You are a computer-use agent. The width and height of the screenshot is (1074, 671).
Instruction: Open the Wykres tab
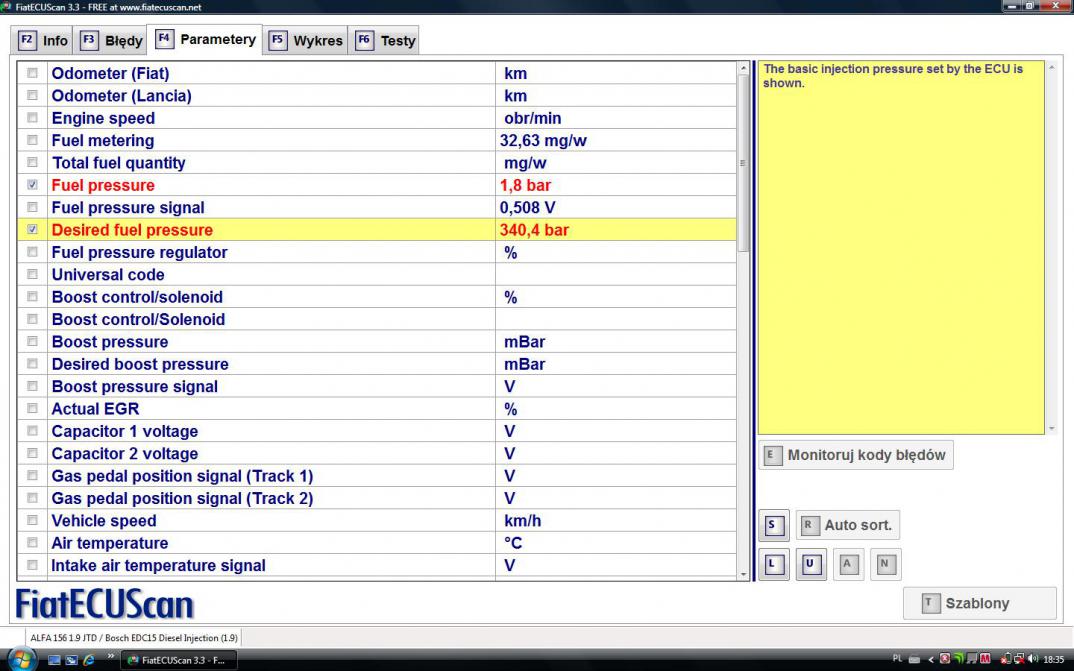306,41
